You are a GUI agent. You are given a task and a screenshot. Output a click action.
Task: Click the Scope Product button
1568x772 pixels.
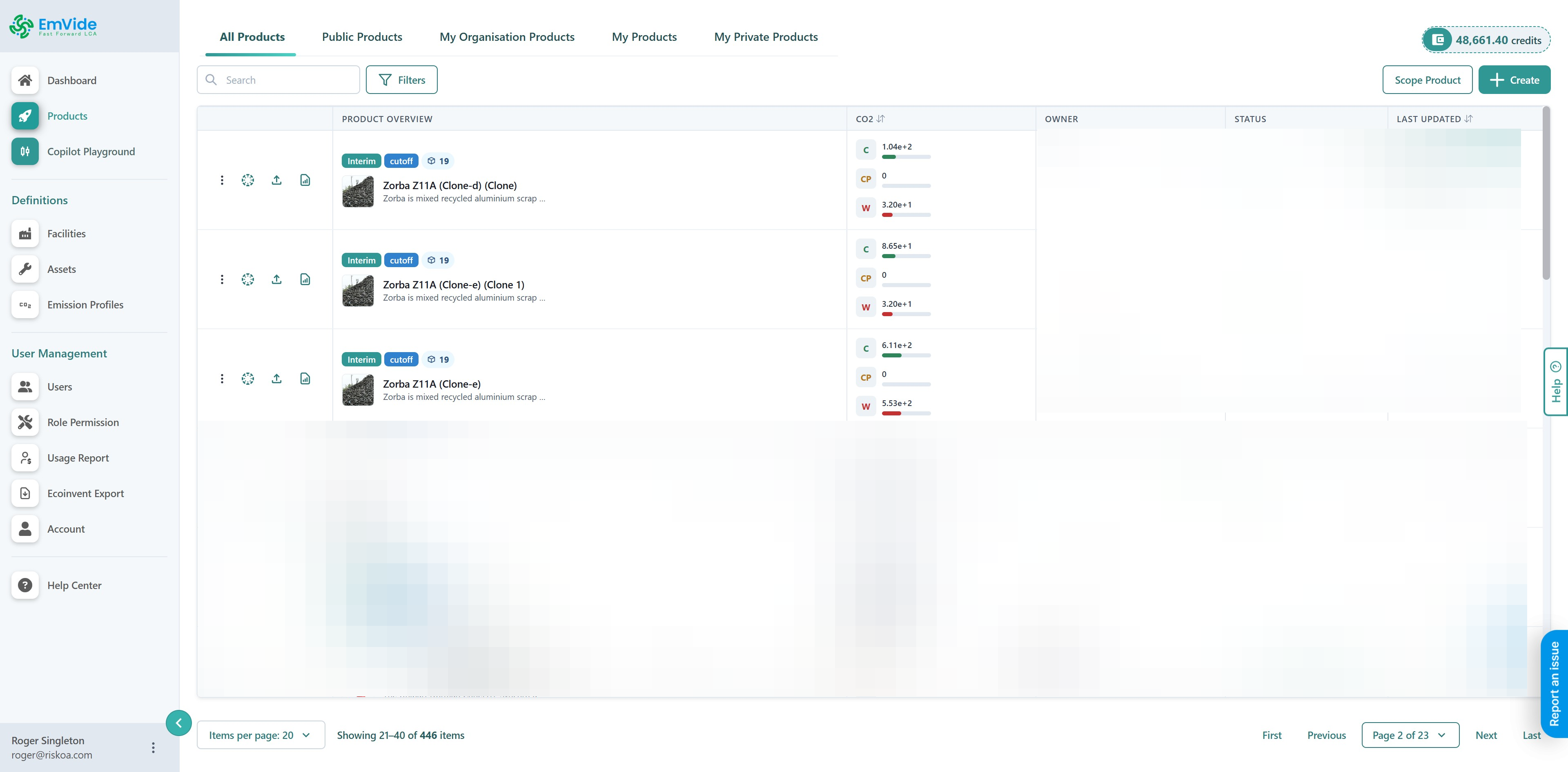point(1427,80)
